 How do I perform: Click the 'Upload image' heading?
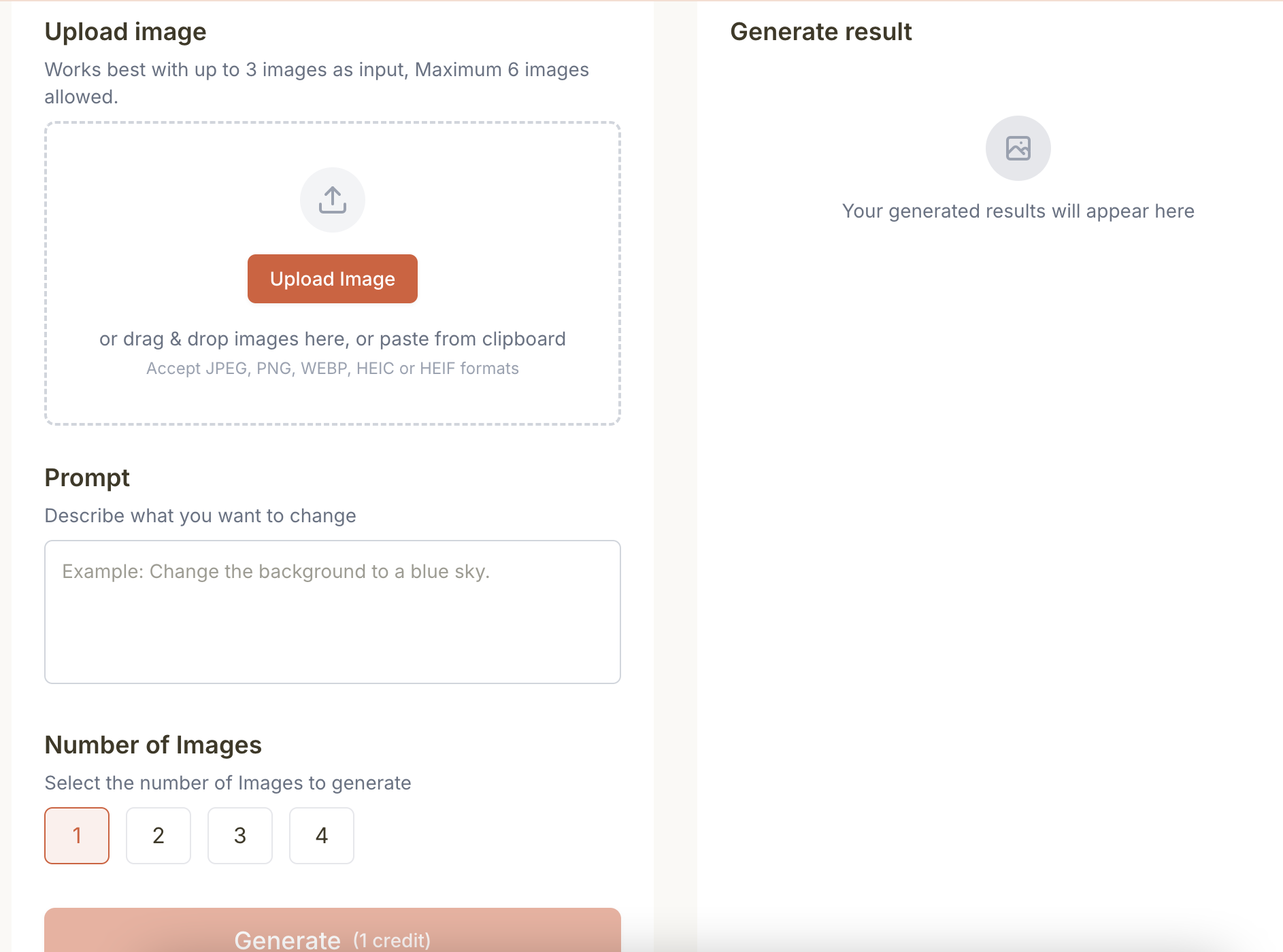point(125,32)
